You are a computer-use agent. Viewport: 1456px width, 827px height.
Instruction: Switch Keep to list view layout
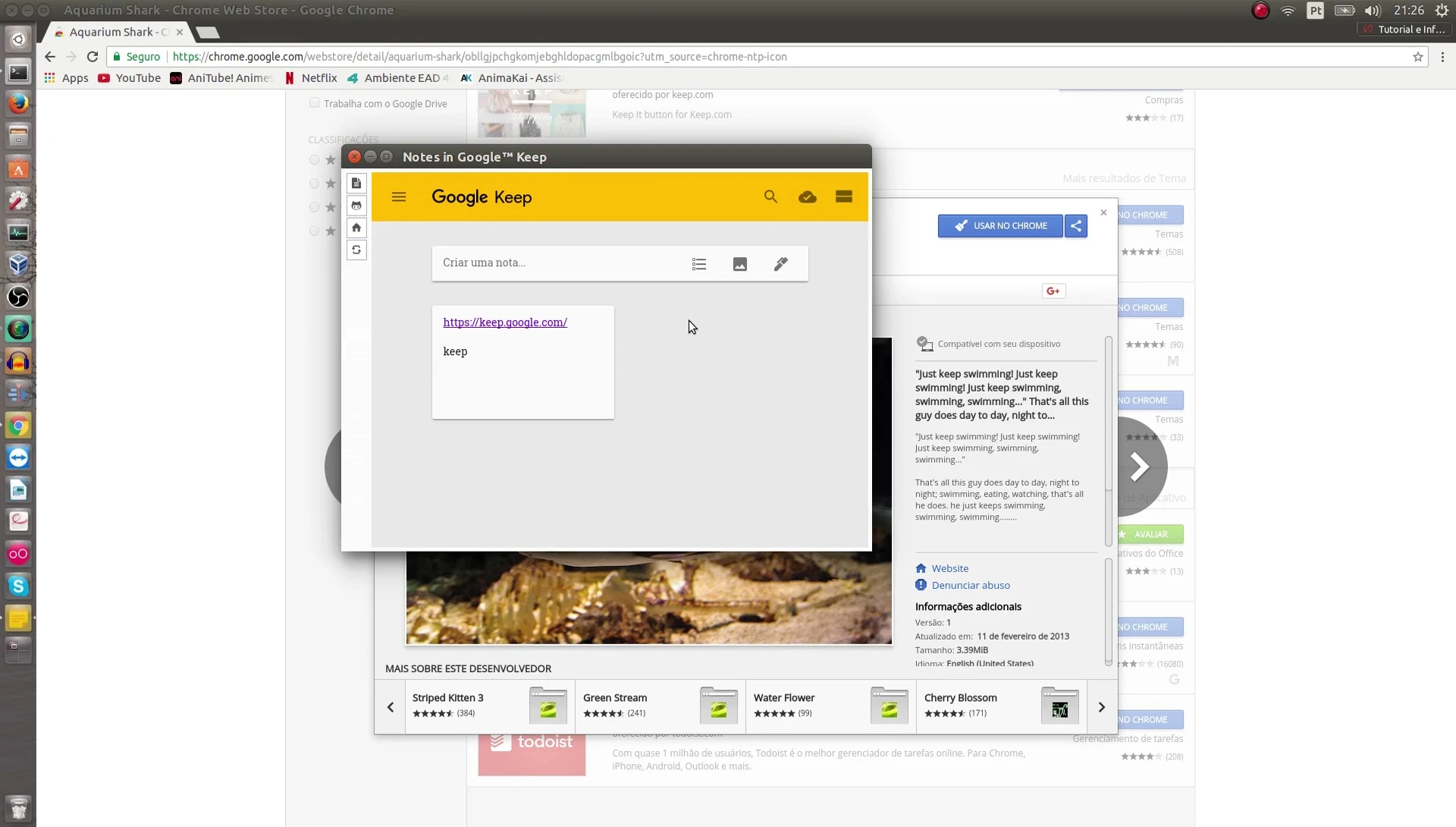click(844, 197)
